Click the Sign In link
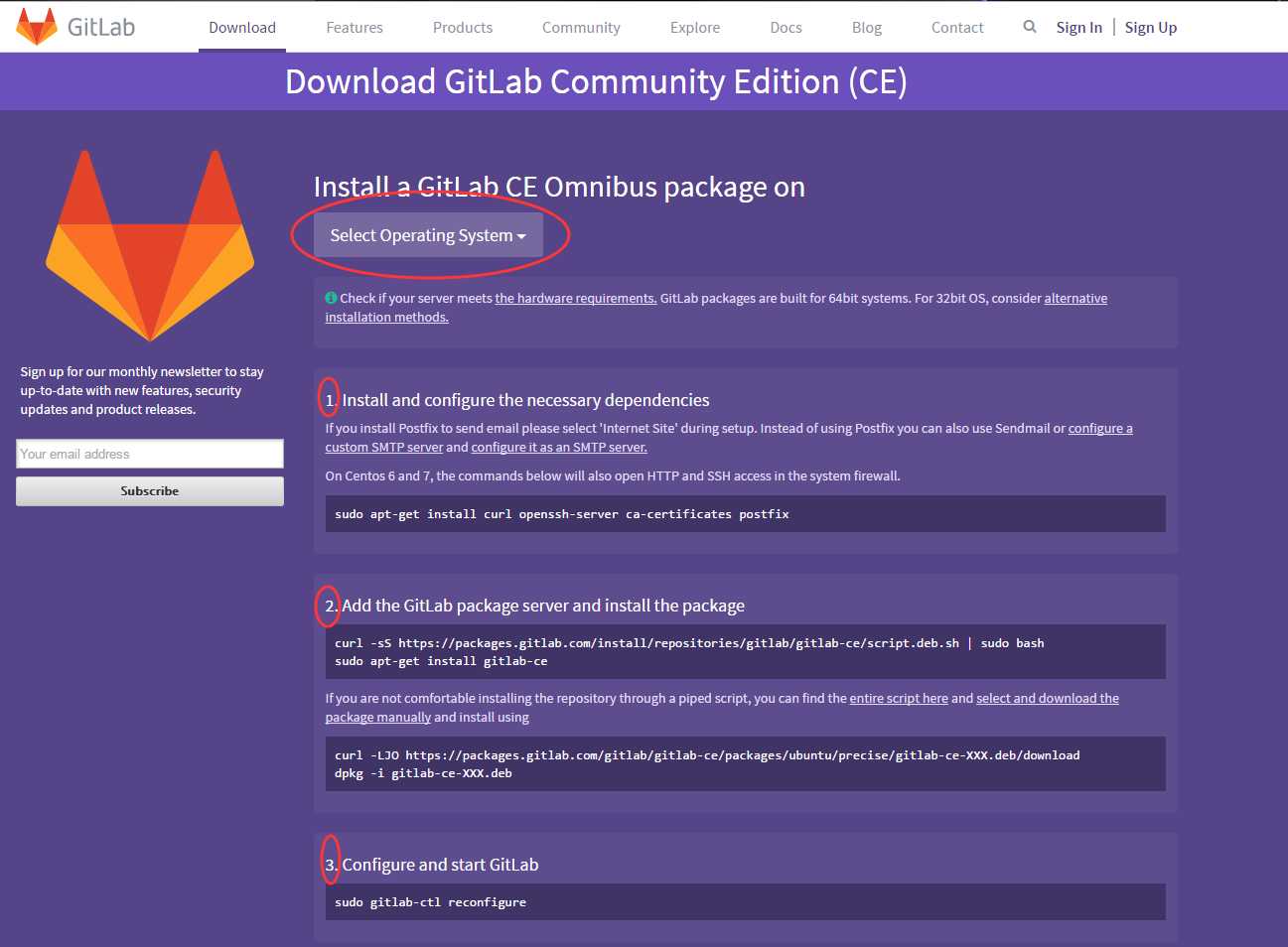This screenshot has height=947, width=1288. coord(1078,28)
